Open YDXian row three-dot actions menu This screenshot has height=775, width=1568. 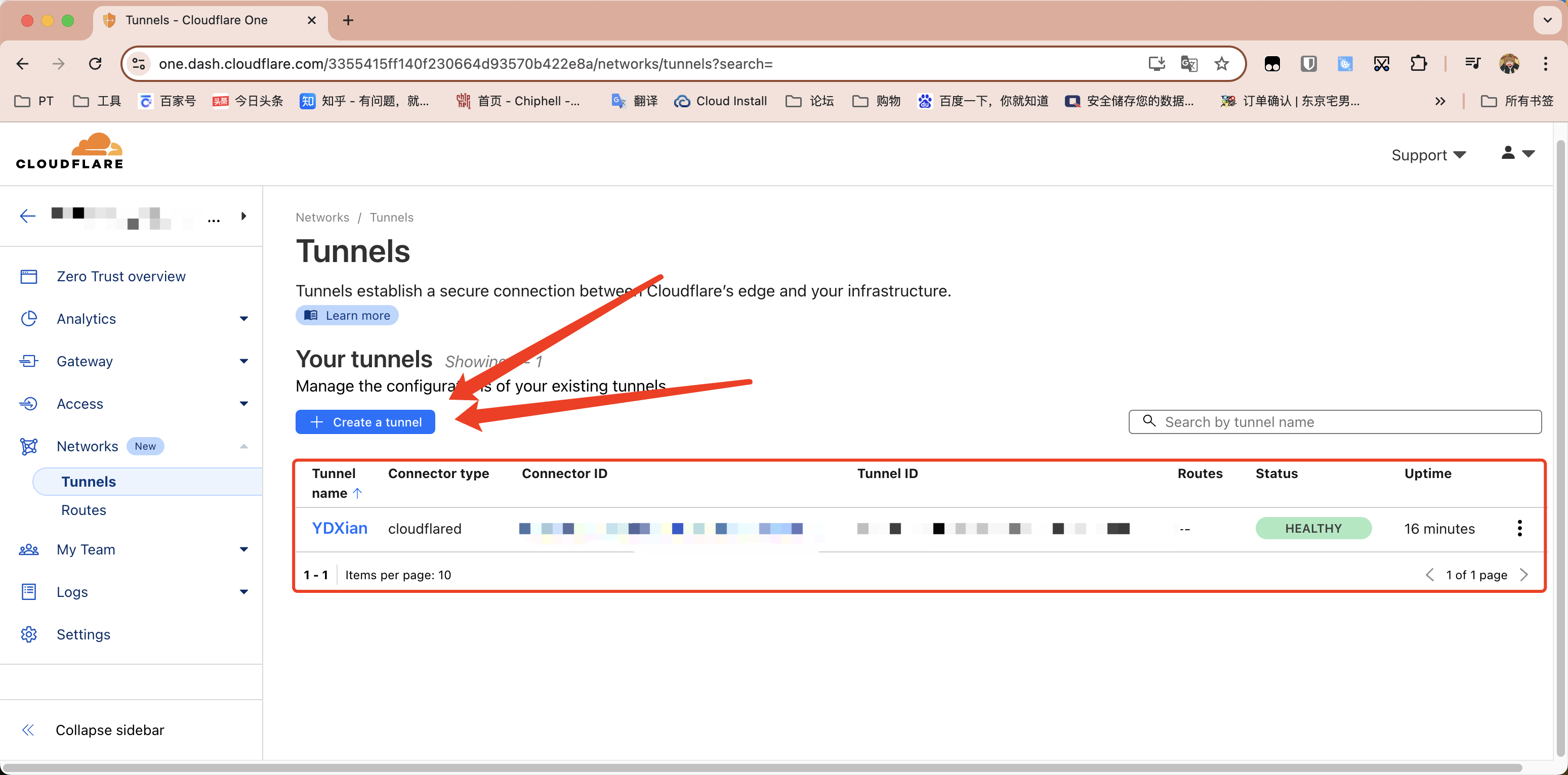point(1519,529)
